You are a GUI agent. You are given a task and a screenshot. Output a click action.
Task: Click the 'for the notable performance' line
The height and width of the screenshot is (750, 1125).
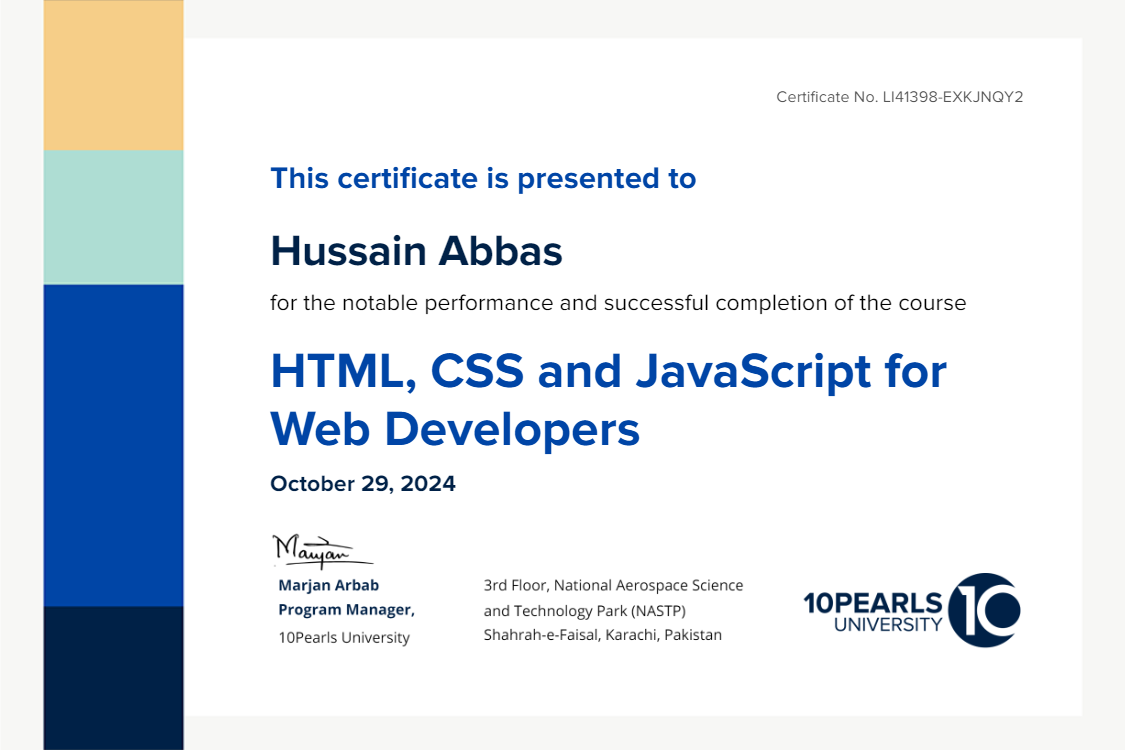click(618, 303)
